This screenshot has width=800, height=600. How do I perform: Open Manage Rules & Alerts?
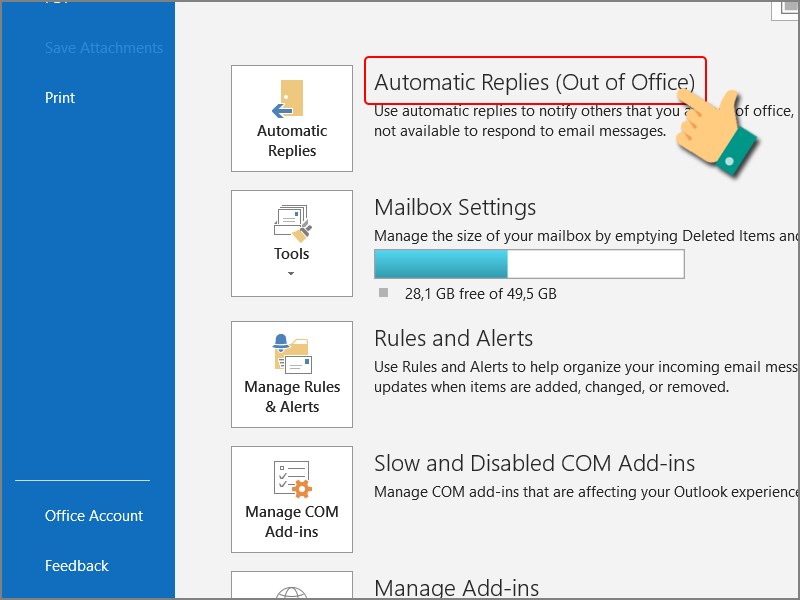click(292, 374)
